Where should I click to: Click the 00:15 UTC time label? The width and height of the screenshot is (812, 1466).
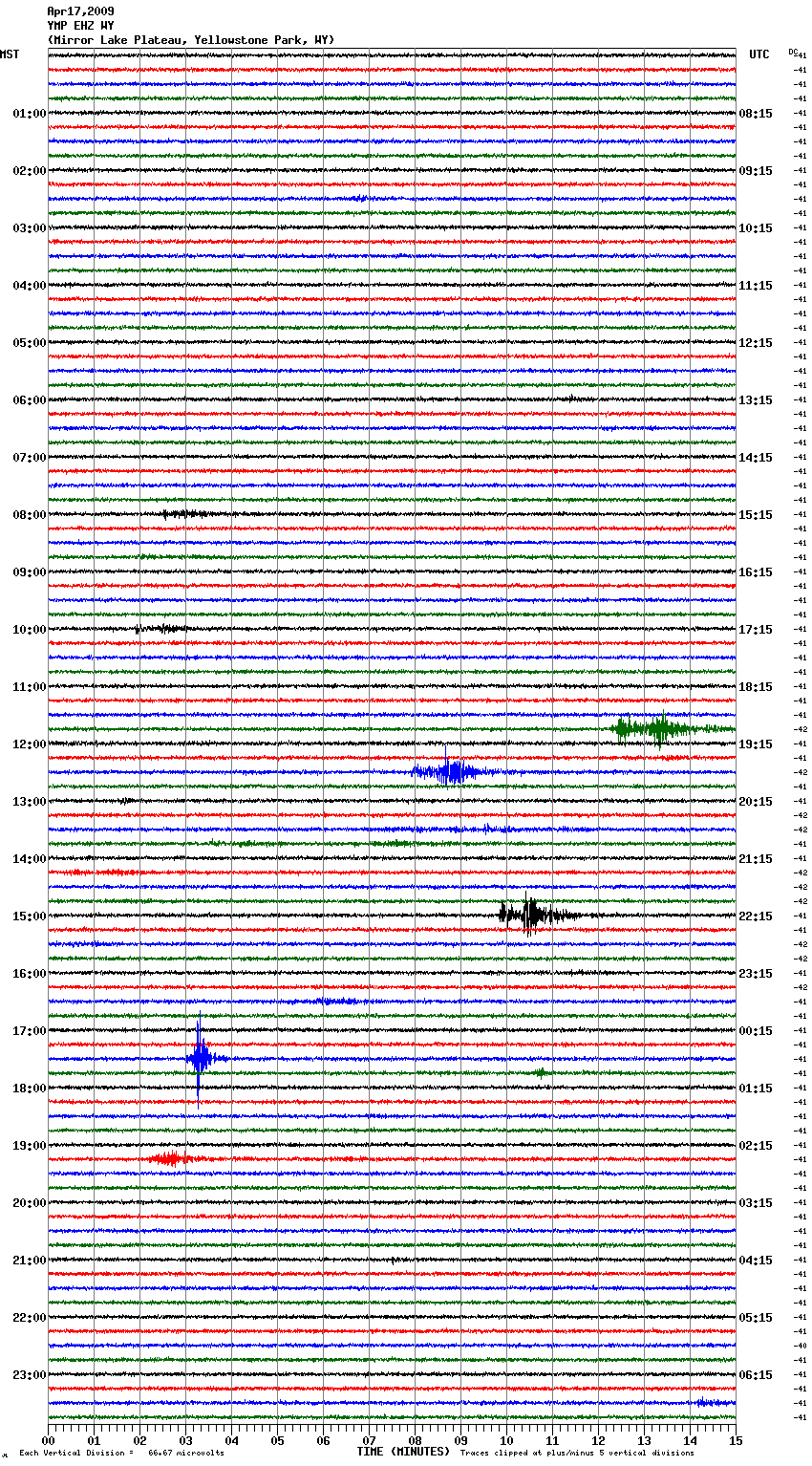coord(756,1031)
